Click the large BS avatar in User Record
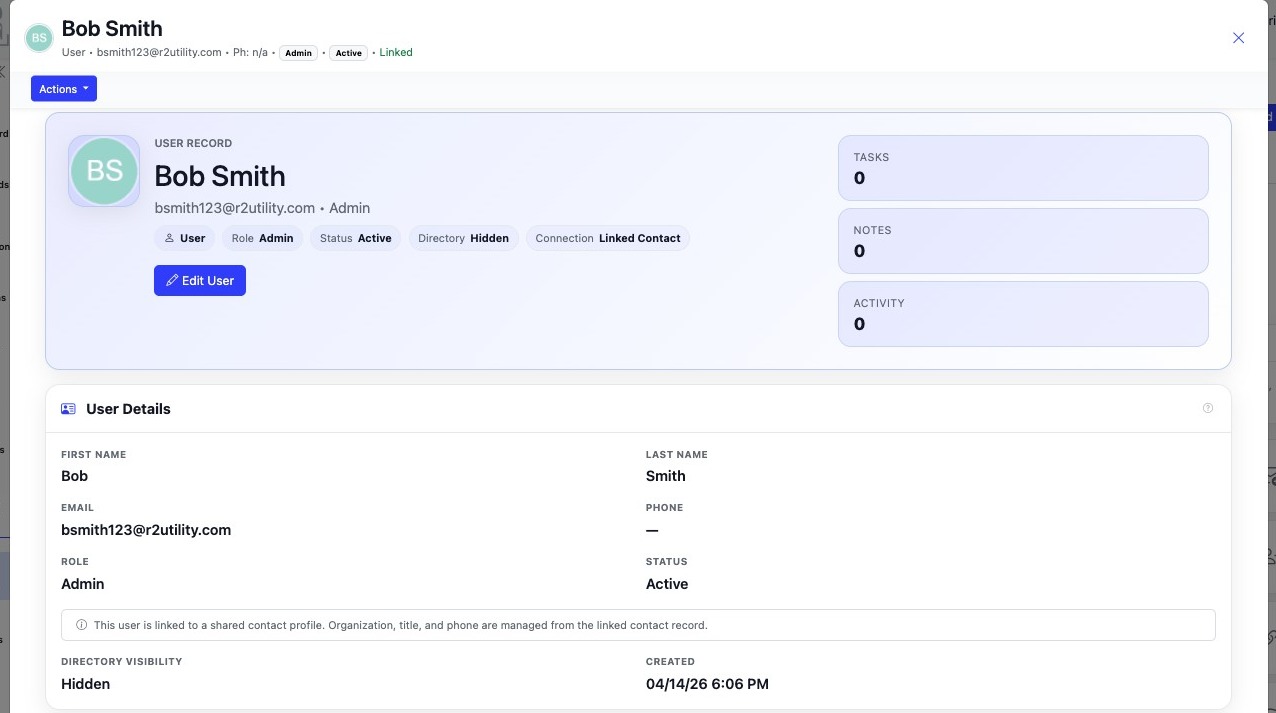 point(104,171)
